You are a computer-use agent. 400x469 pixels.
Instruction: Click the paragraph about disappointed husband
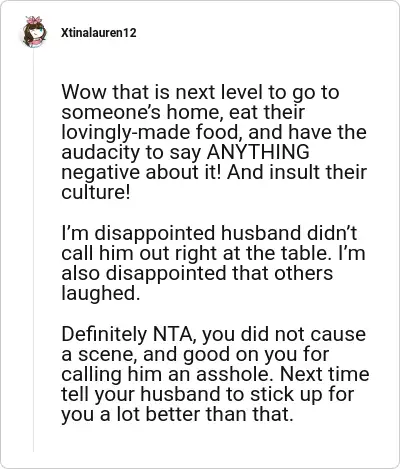[213, 263]
